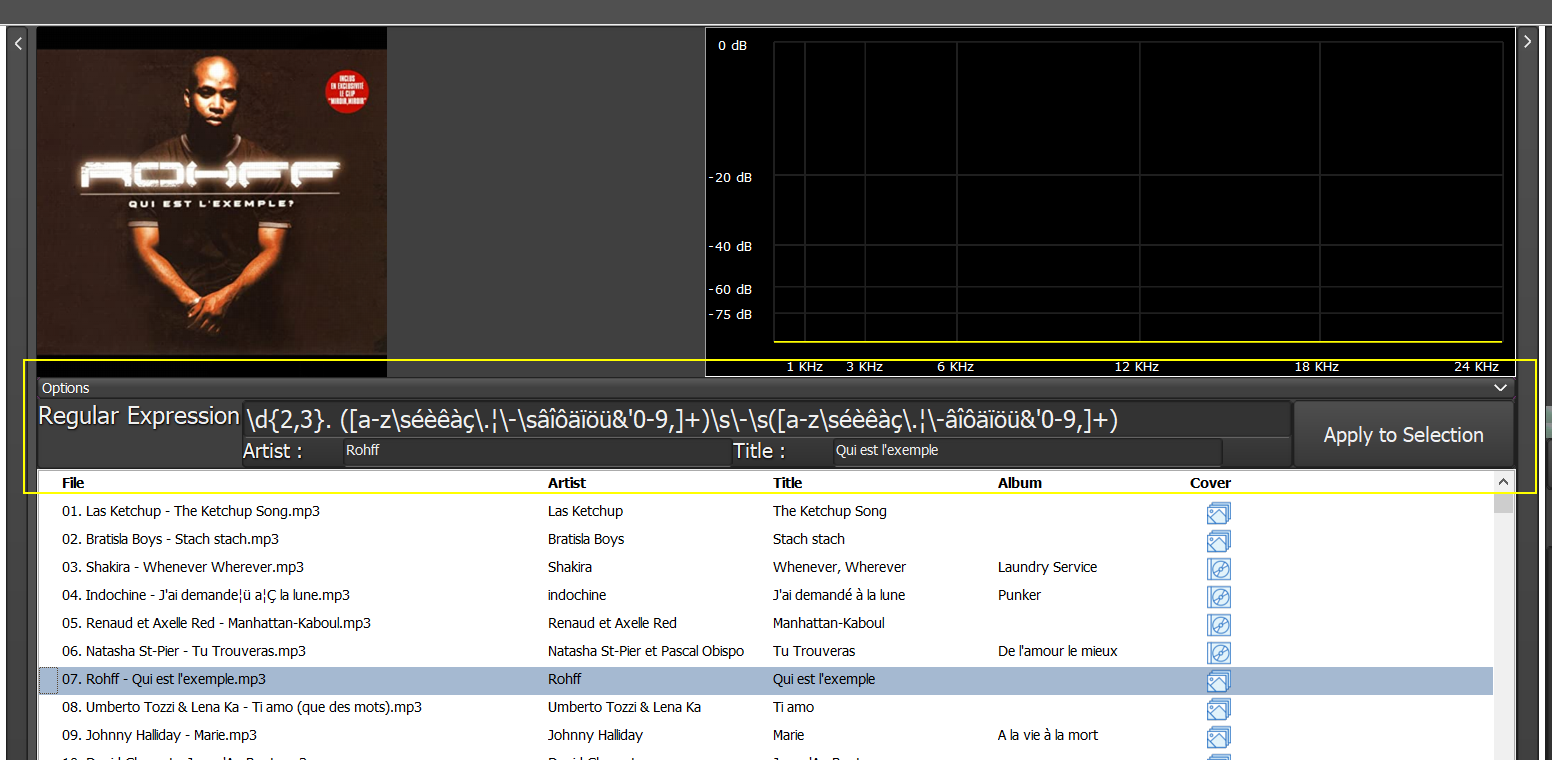Select file 08. Umberto Tozzi & Lena Ka - Ti amo
Viewport: 1552px width, 760px height.
(x=242, y=707)
